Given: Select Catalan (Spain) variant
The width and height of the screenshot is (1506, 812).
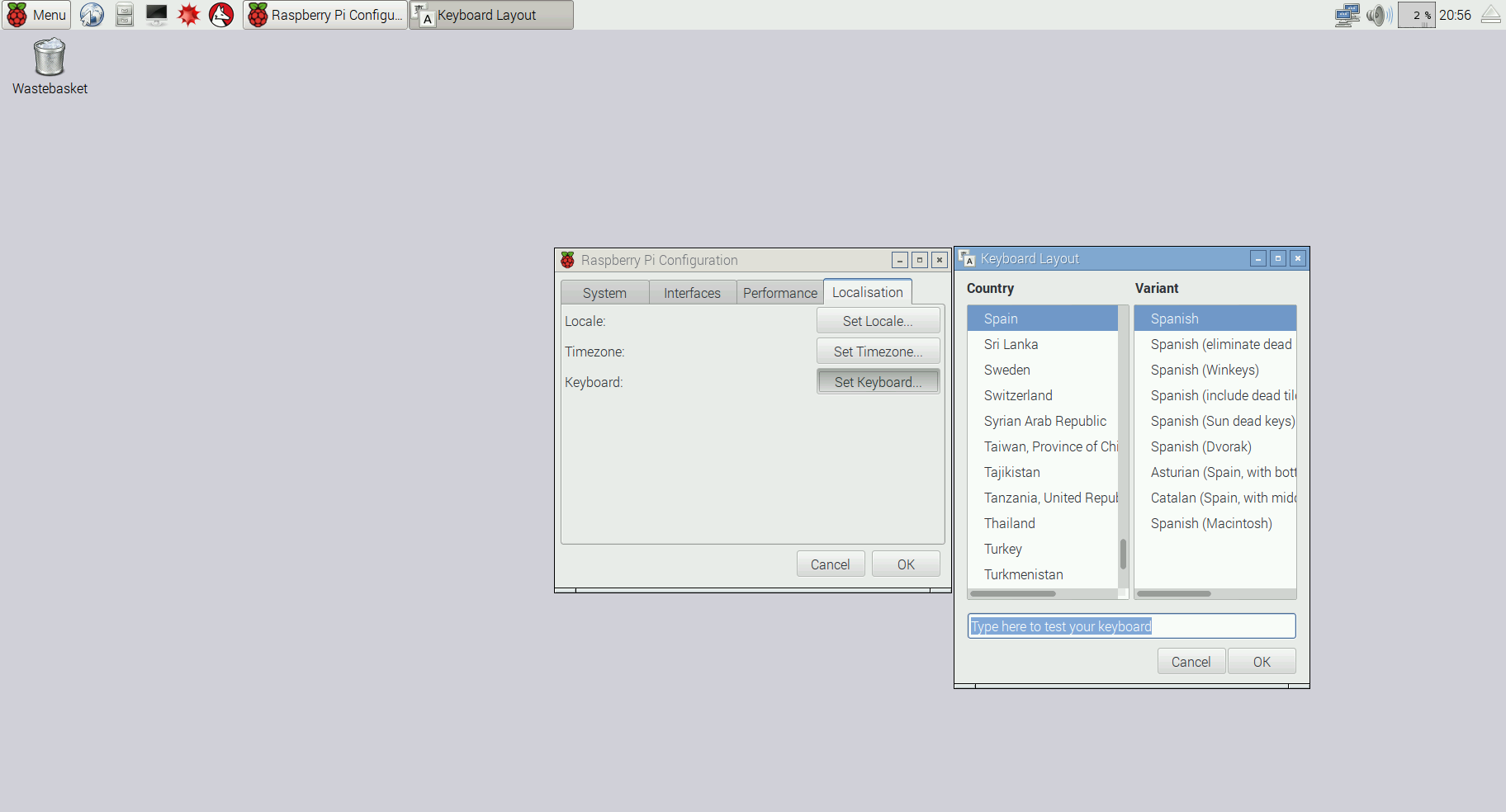Looking at the screenshot, I should coord(1215,498).
